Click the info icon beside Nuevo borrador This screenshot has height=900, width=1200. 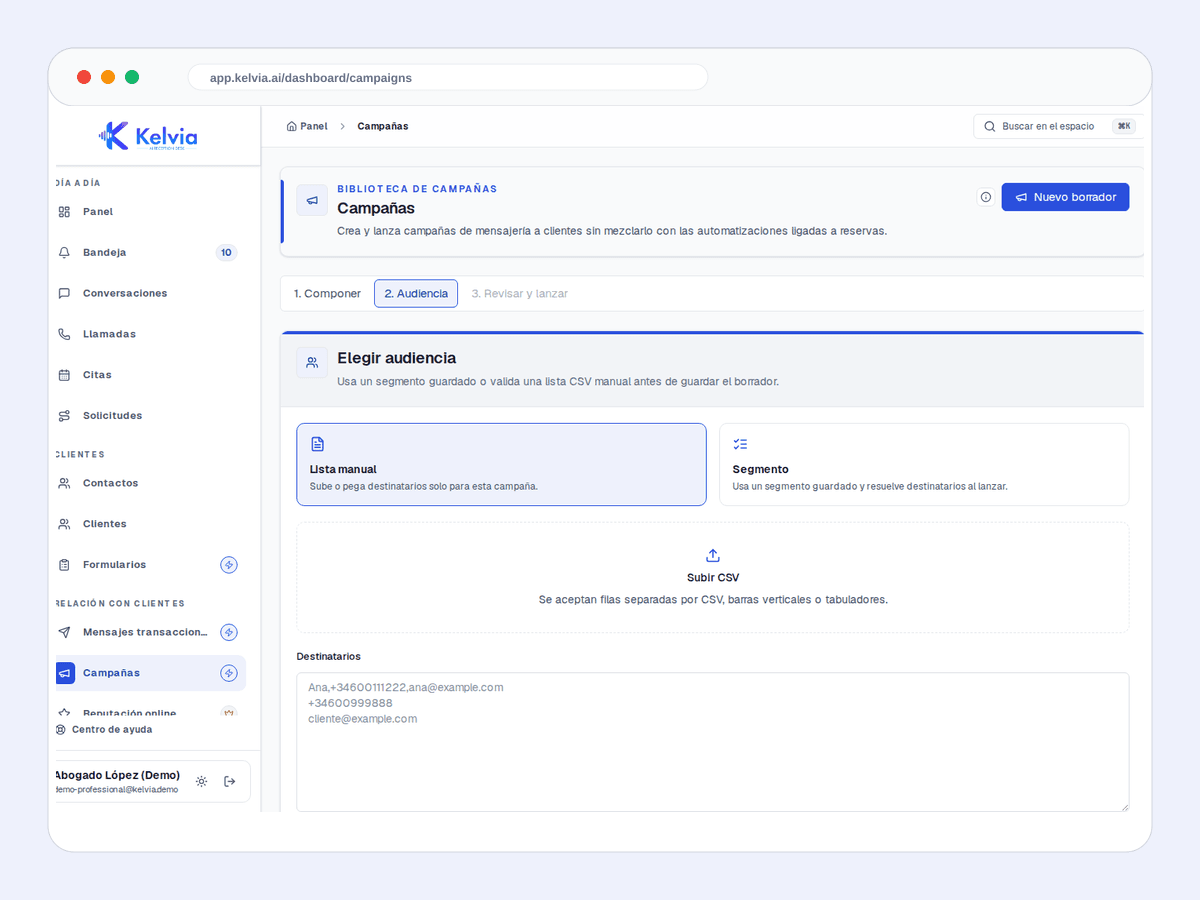[x=985, y=198]
